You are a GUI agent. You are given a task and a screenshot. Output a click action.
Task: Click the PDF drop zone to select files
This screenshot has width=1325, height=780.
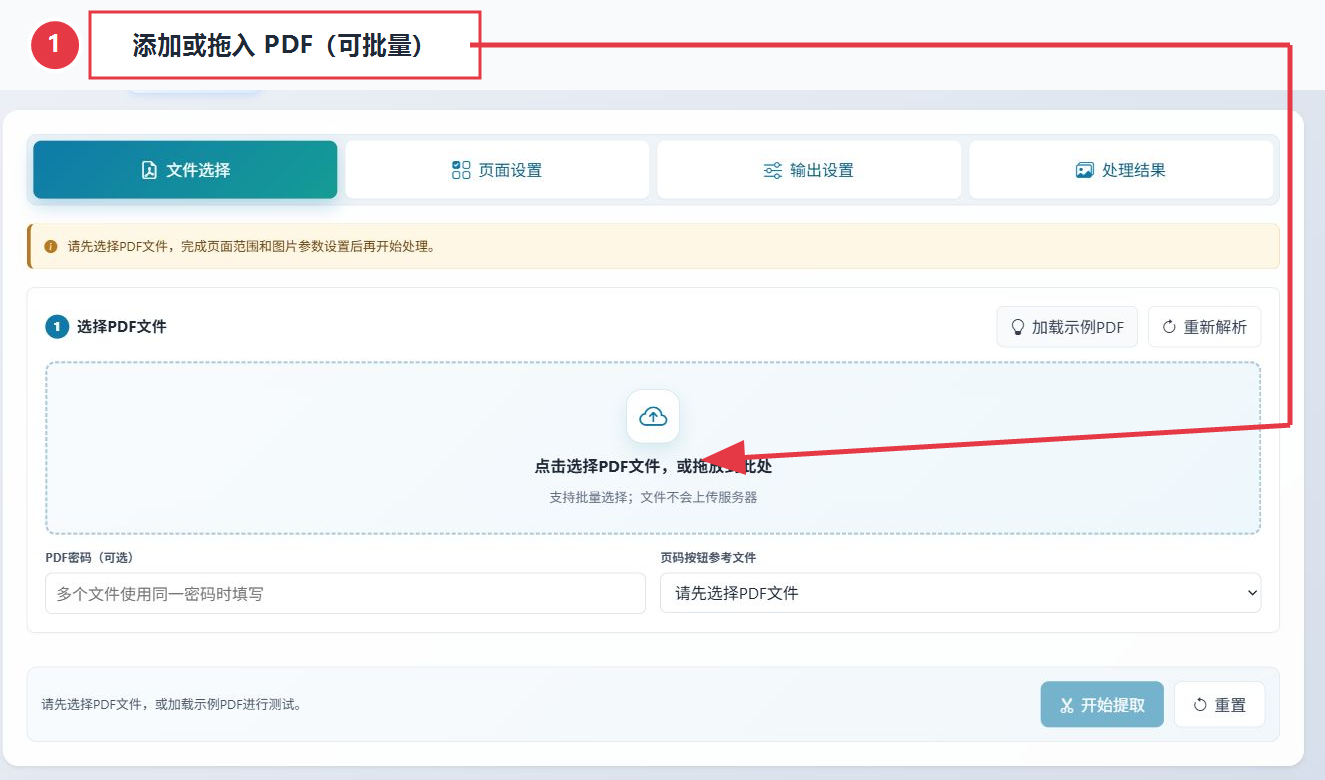(x=653, y=448)
